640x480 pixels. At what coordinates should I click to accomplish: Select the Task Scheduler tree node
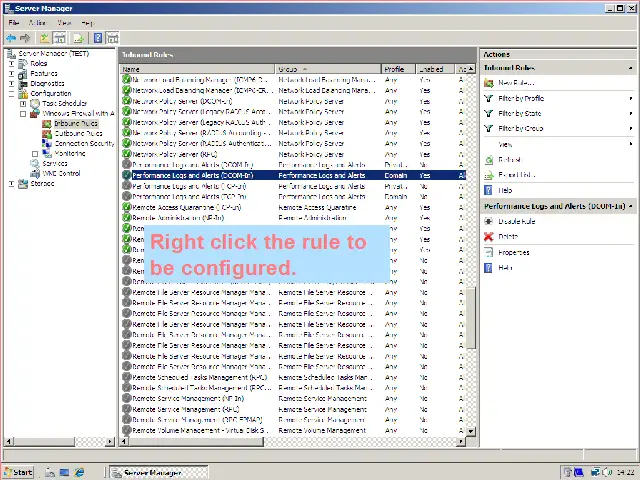coord(64,103)
